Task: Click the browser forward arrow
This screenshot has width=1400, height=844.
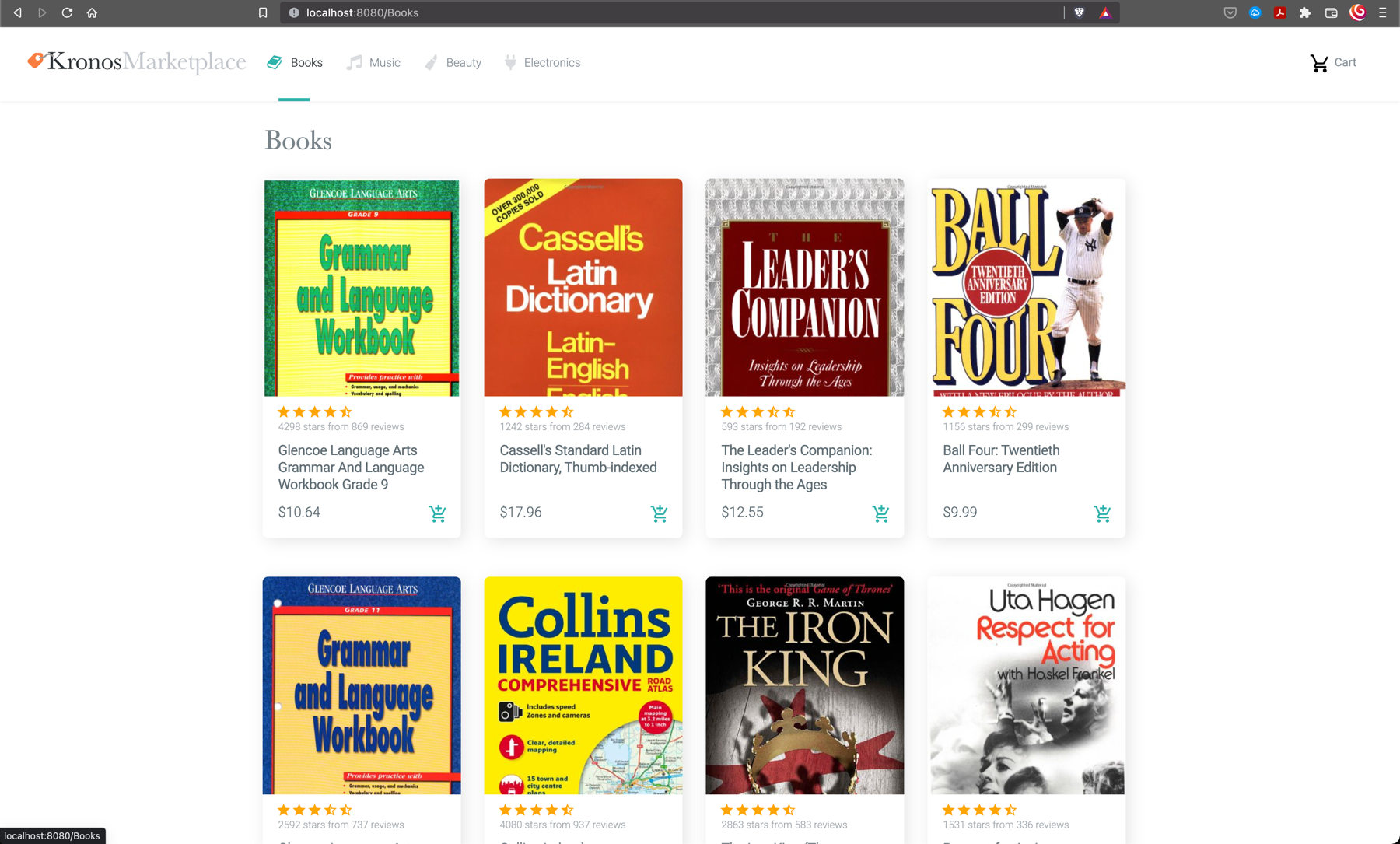Action: [x=42, y=12]
